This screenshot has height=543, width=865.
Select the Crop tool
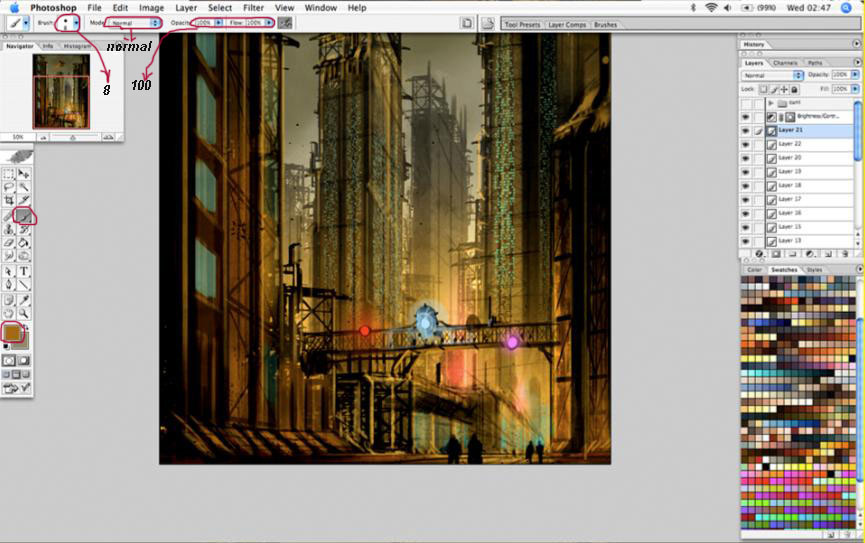click(9, 200)
